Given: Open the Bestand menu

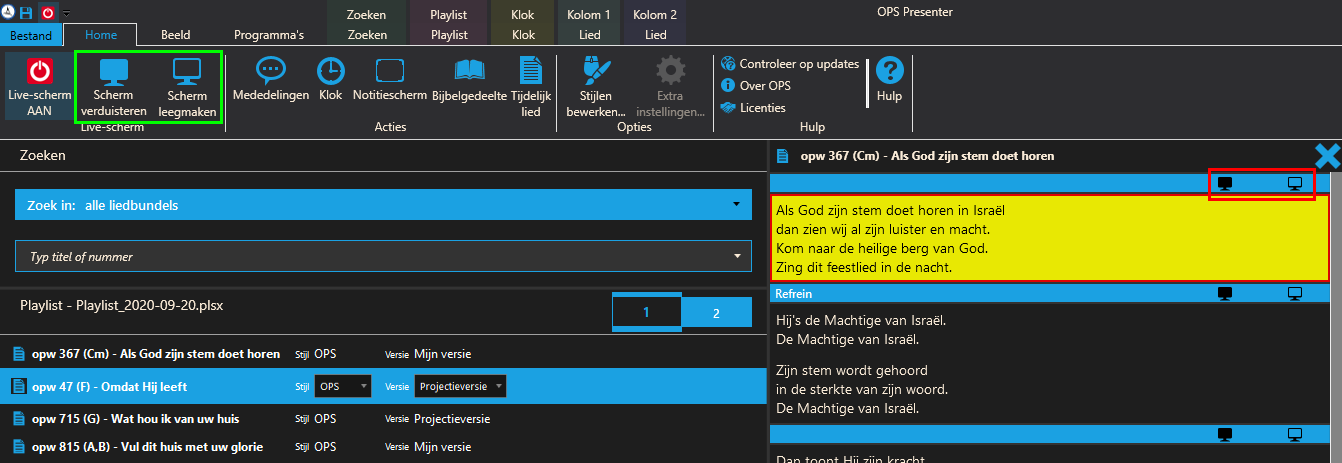Looking at the screenshot, I should [31, 35].
